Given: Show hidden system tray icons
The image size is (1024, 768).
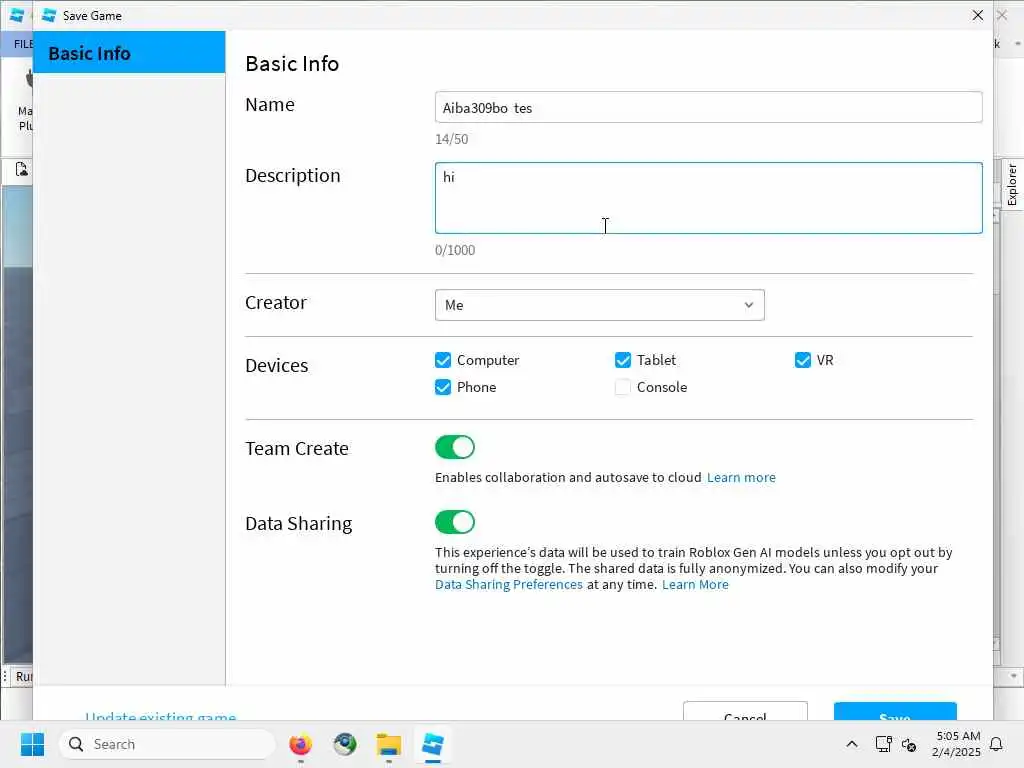Looking at the screenshot, I should point(852,744).
